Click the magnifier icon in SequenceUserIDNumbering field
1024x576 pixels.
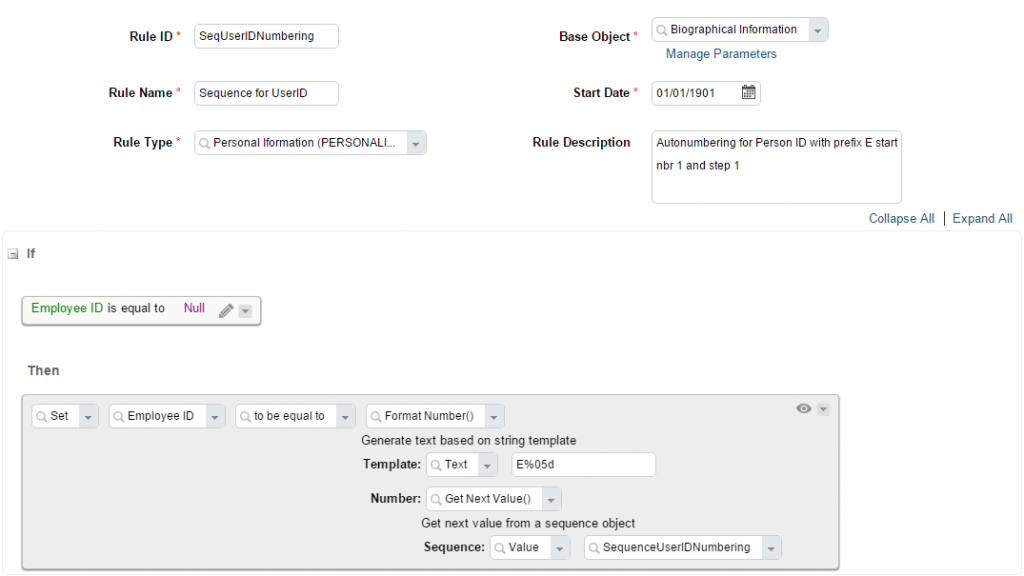pyautogui.click(x=594, y=548)
